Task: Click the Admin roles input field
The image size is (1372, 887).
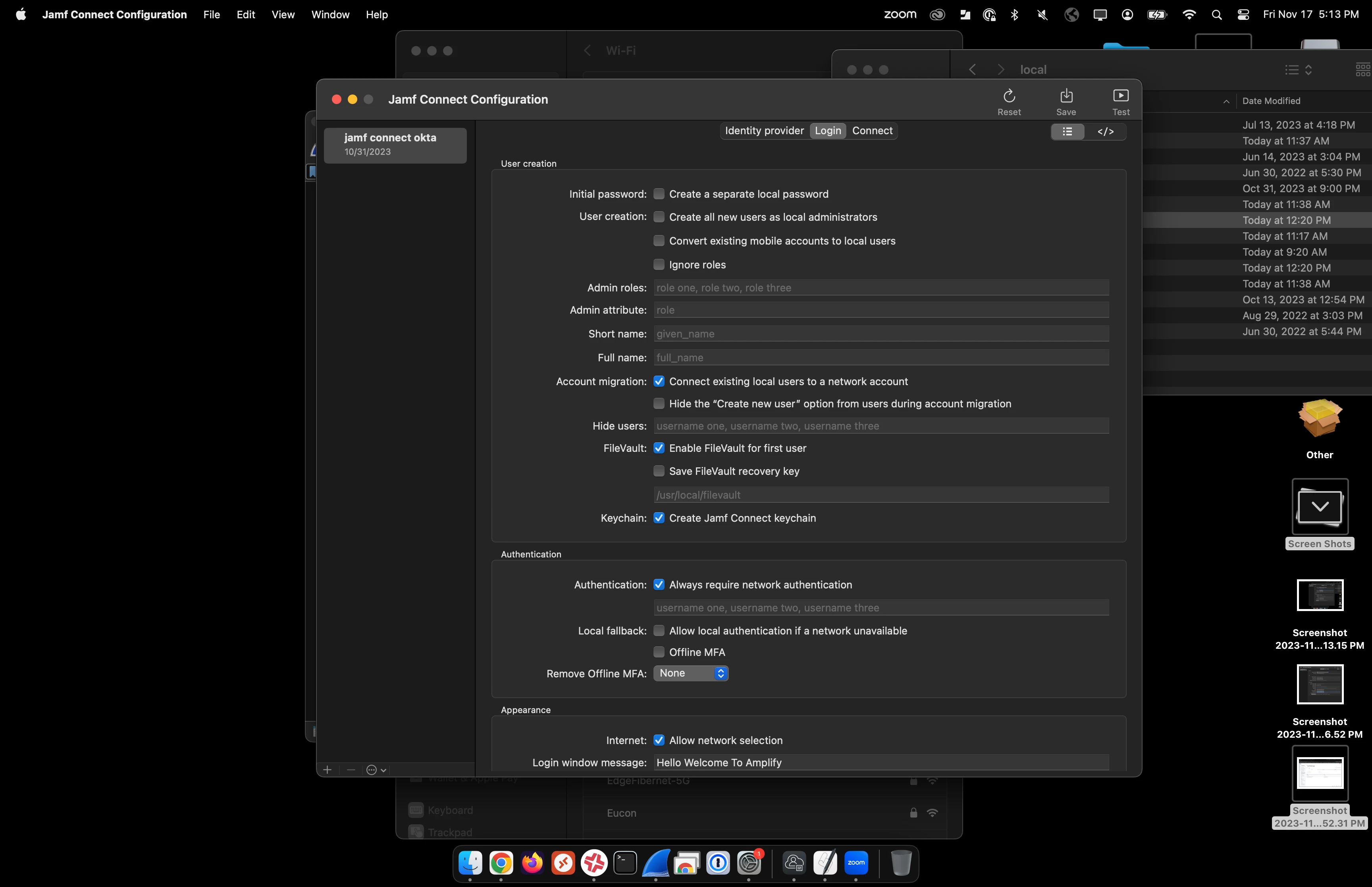Action: pyautogui.click(x=881, y=287)
